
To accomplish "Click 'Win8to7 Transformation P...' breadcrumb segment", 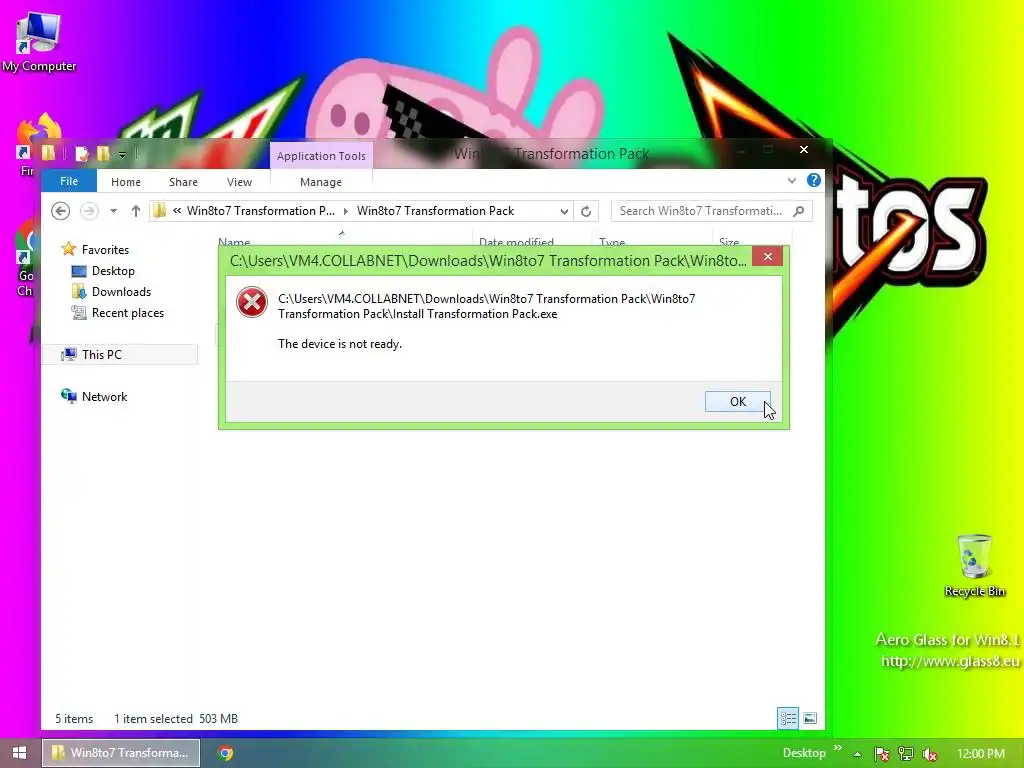I will pos(261,210).
